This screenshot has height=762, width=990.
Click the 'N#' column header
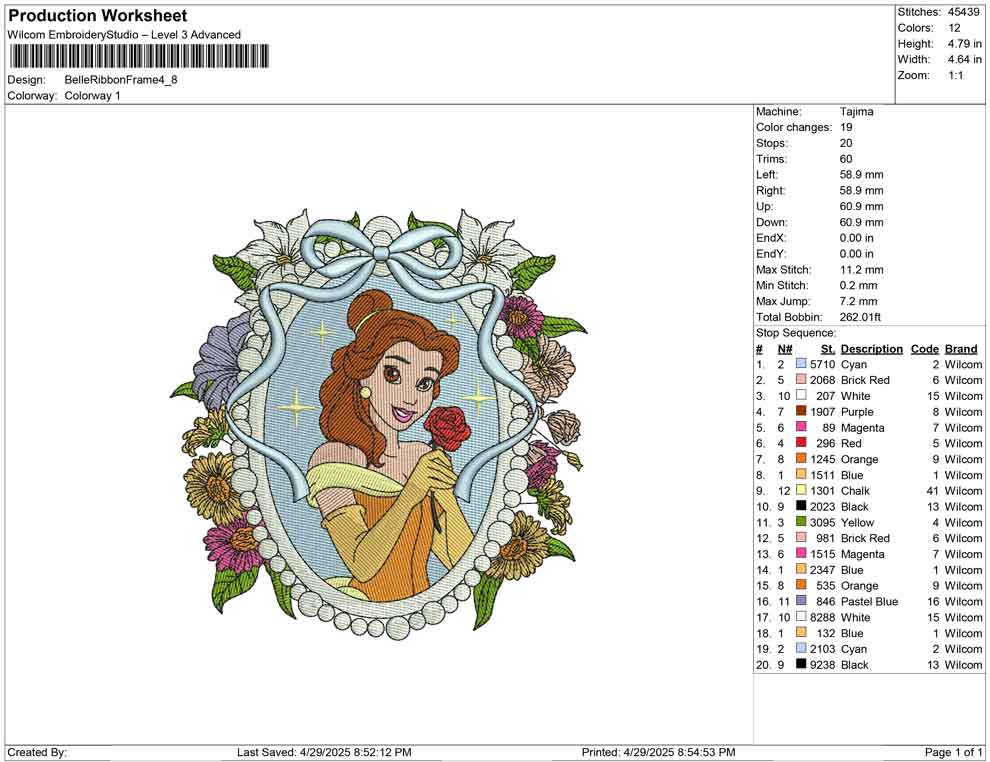tap(785, 348)
